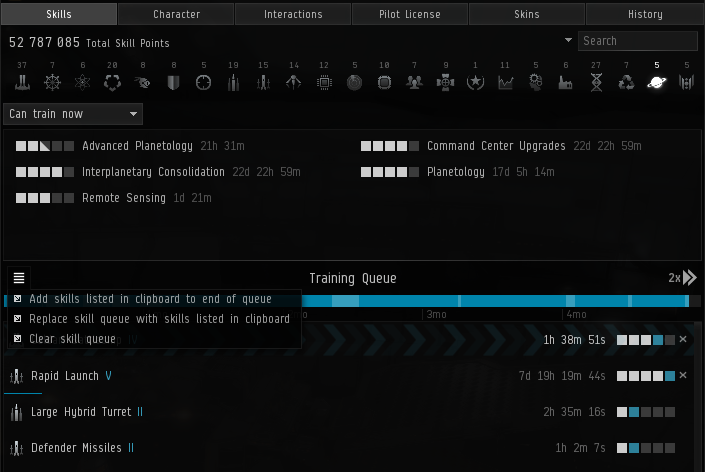Select the line chart skill group icon
The width and height of the screenshot is (705, 472).
coord(506,82)
